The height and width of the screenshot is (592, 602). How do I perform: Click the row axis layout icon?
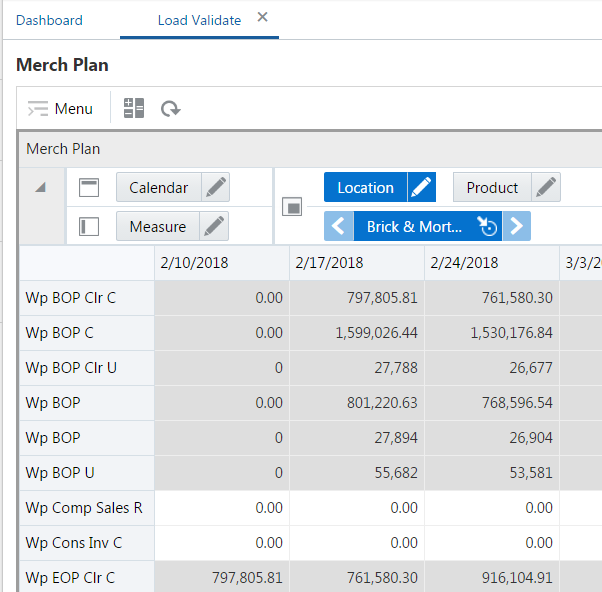click(x=89, y=226)
